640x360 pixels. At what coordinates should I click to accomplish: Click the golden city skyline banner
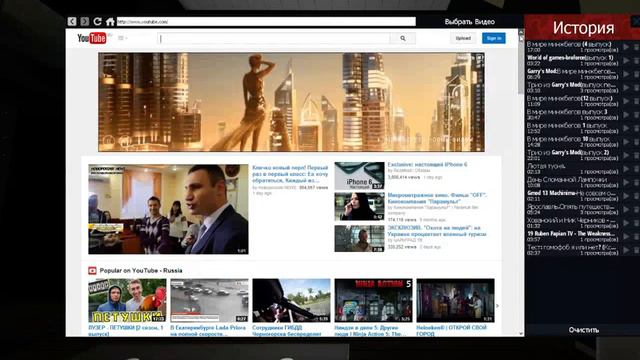click(x=291, y=102)
